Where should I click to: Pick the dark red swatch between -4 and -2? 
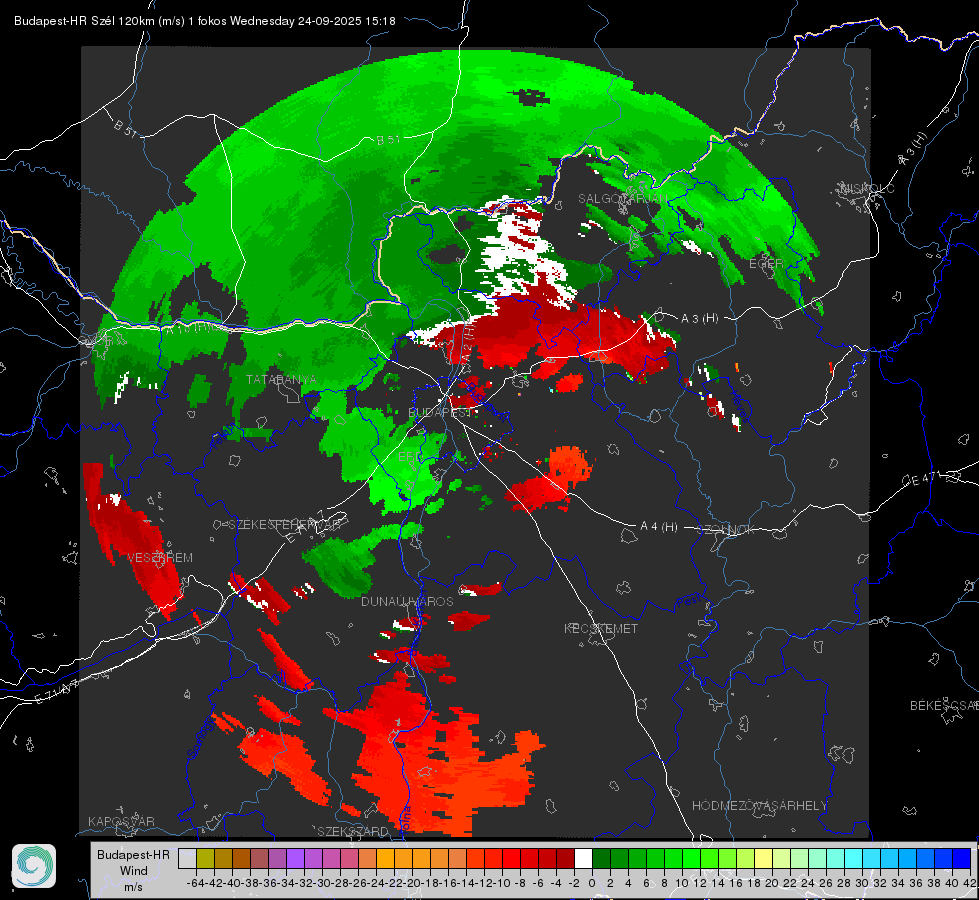pyautogui.click(x=565, y=858)
